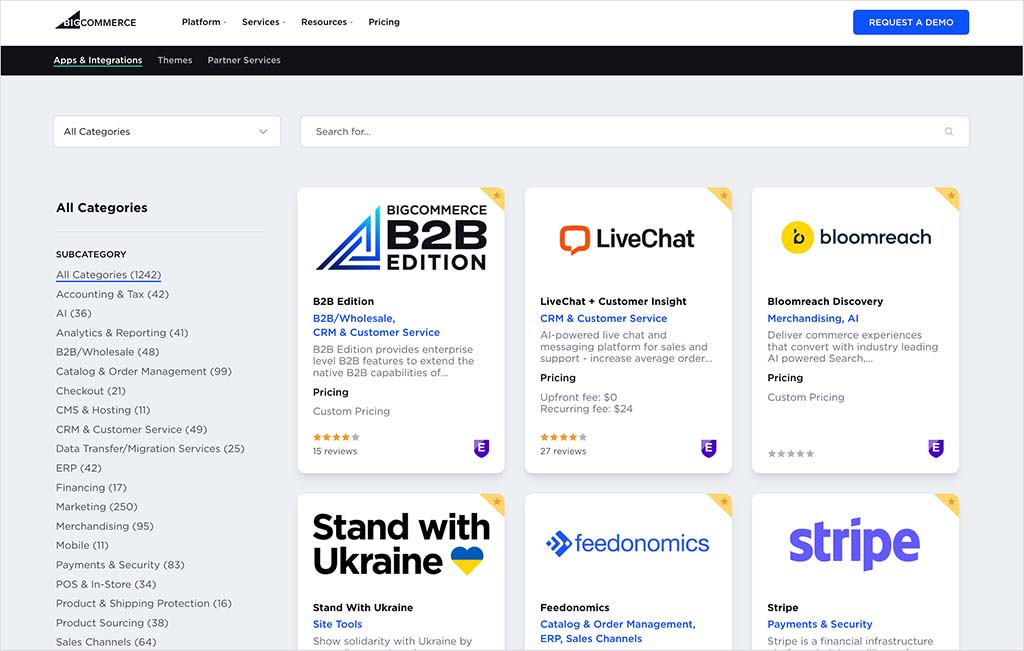Switch to Apps & Integrations tab
The height and width of the screenshot is (651, 1024).
click(98, 60)
